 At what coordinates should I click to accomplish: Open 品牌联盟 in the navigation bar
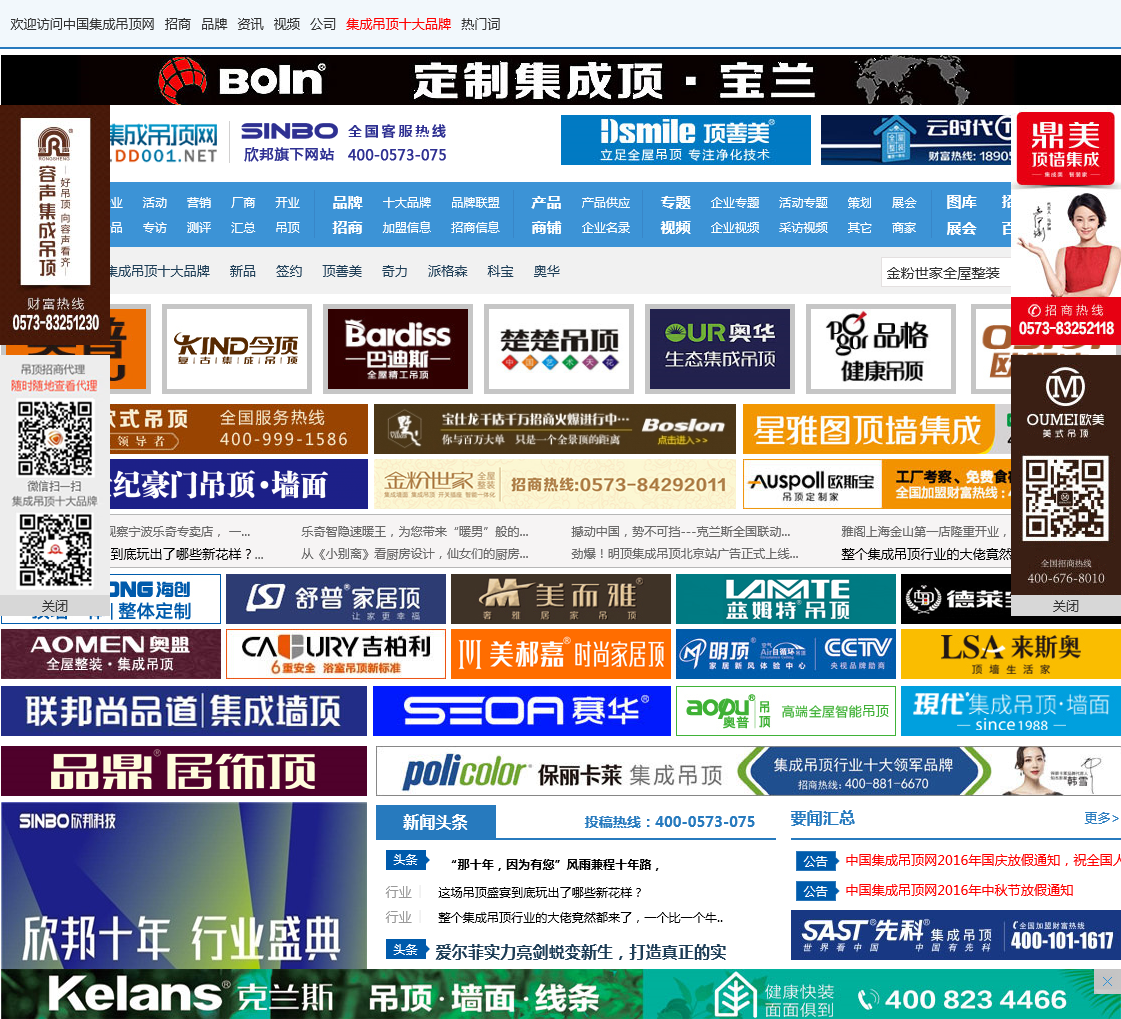[475, 203]
